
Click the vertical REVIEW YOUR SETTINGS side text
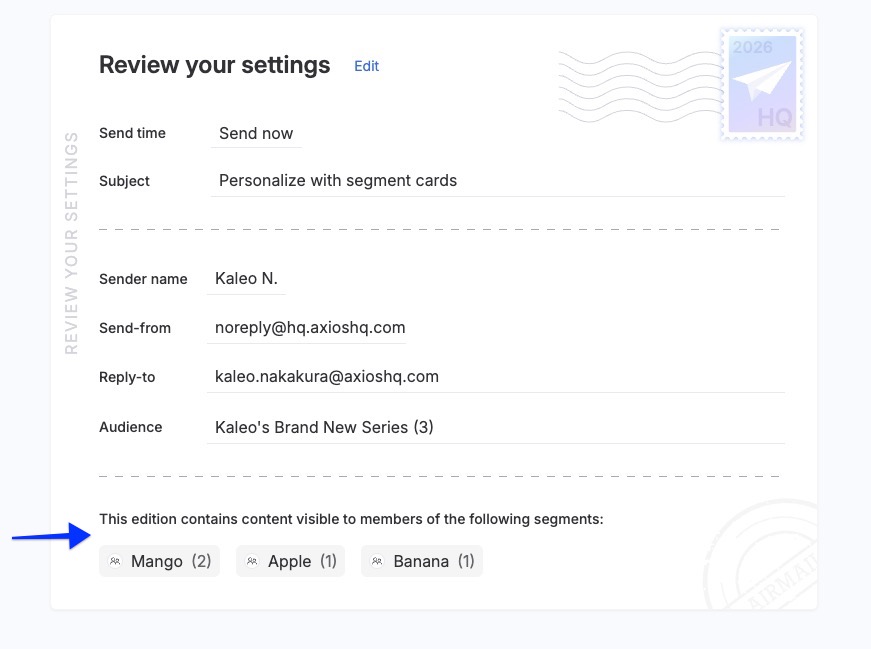pyautogui.click(x=71, y=243)
